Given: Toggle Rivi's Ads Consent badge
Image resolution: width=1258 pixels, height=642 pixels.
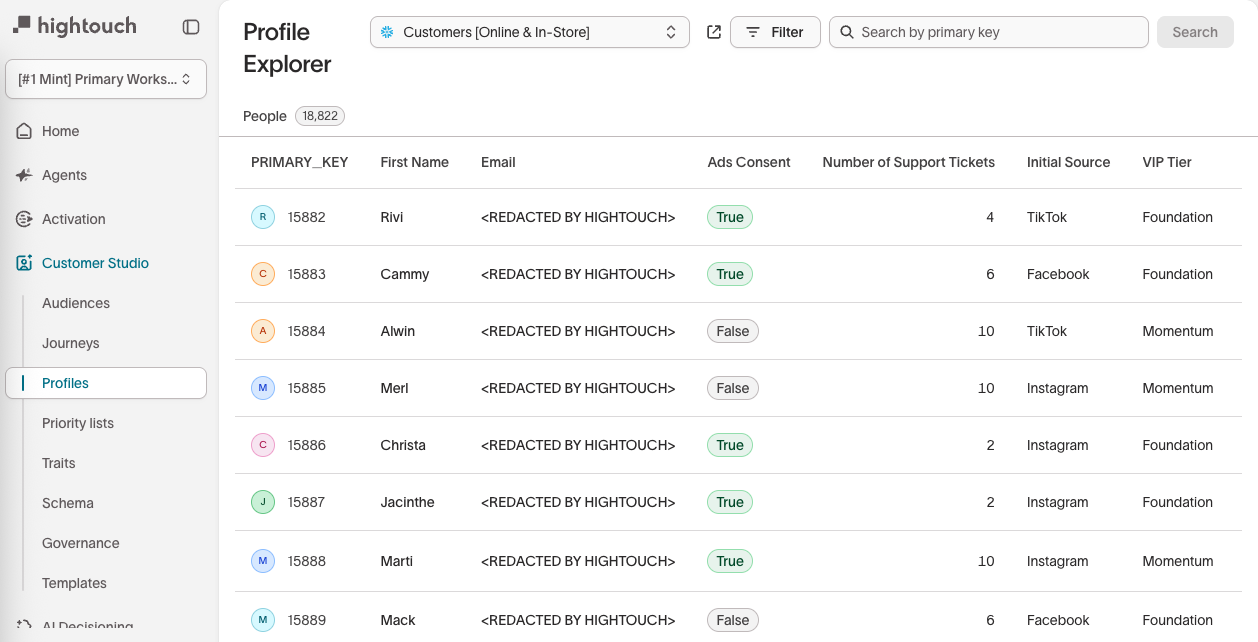Looking at the screenshot, I should coord(729,217).
